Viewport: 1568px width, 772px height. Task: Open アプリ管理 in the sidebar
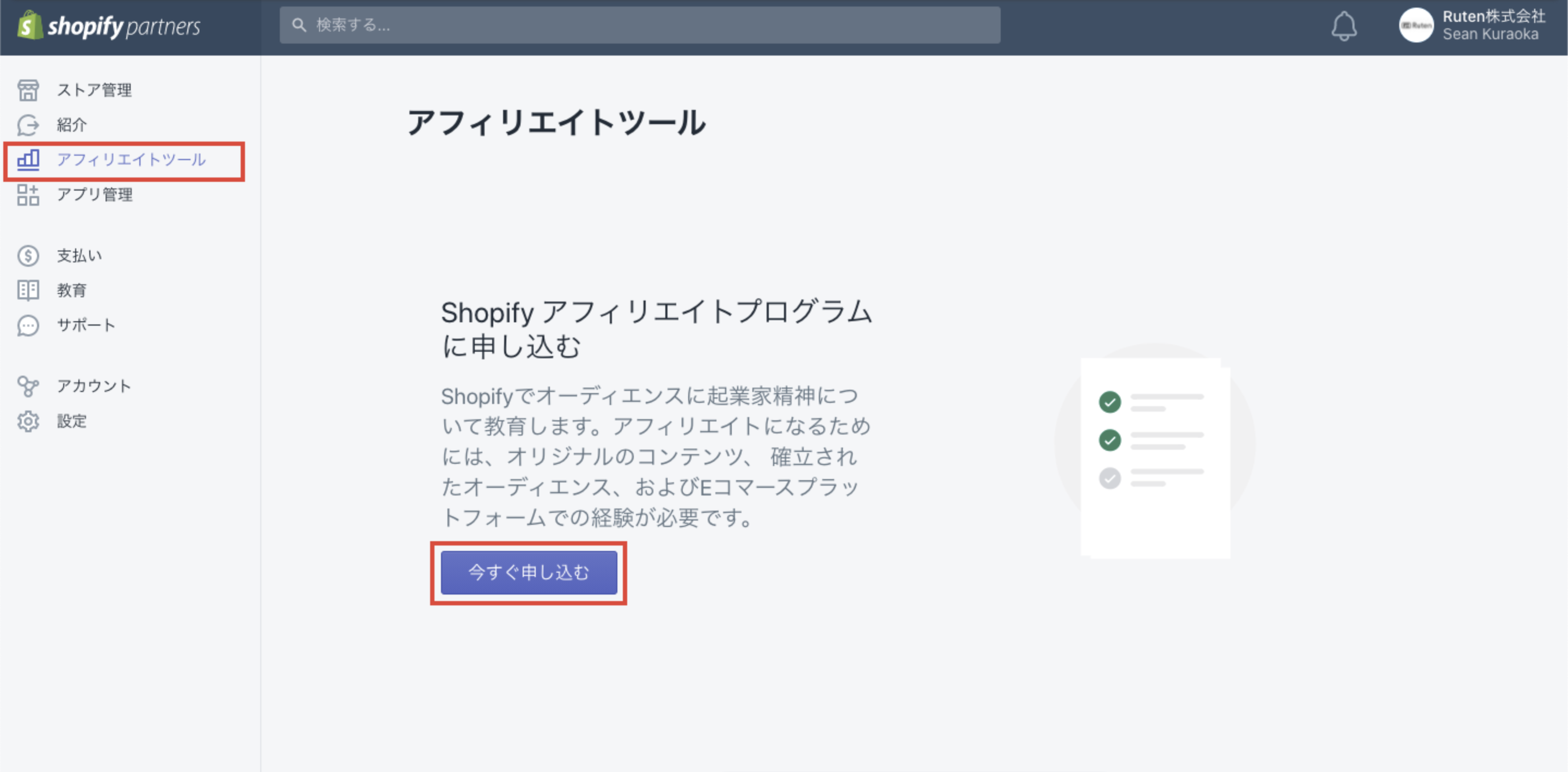pyautogui.click(x=95, y=195)
